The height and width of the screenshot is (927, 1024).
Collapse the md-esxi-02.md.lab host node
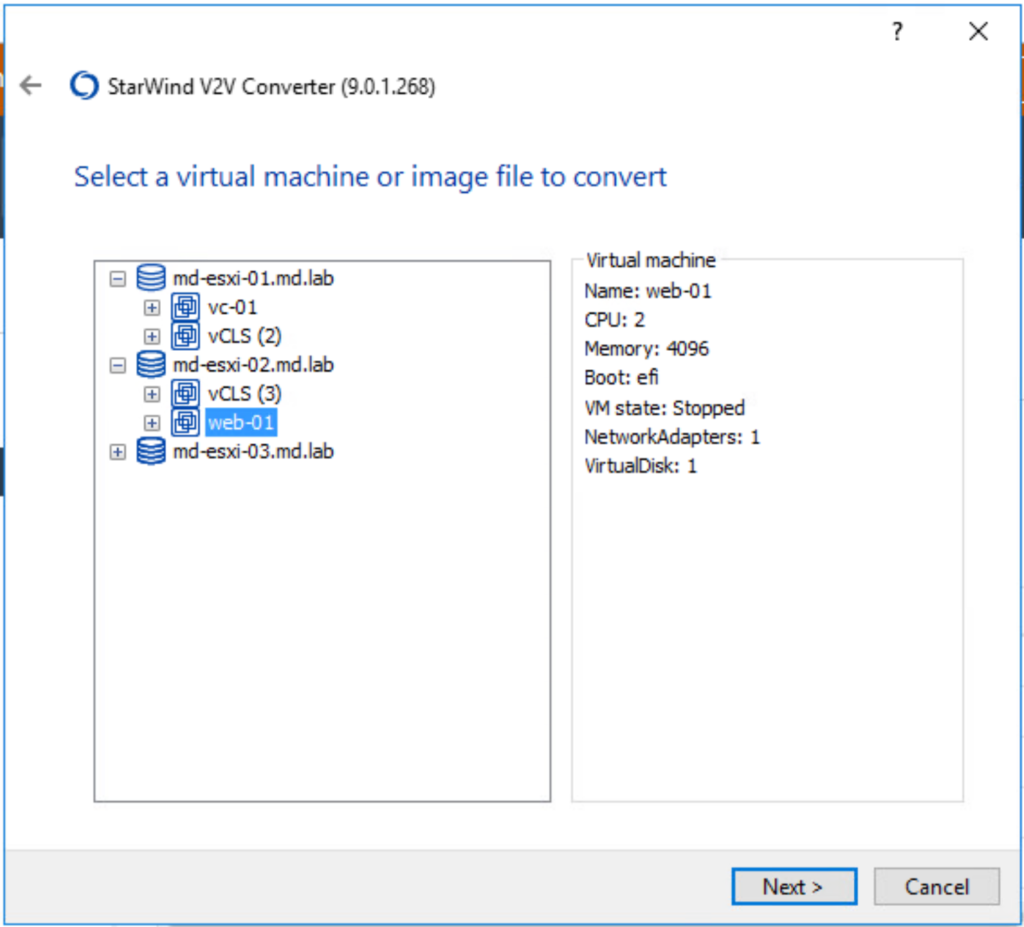(118, 365)
